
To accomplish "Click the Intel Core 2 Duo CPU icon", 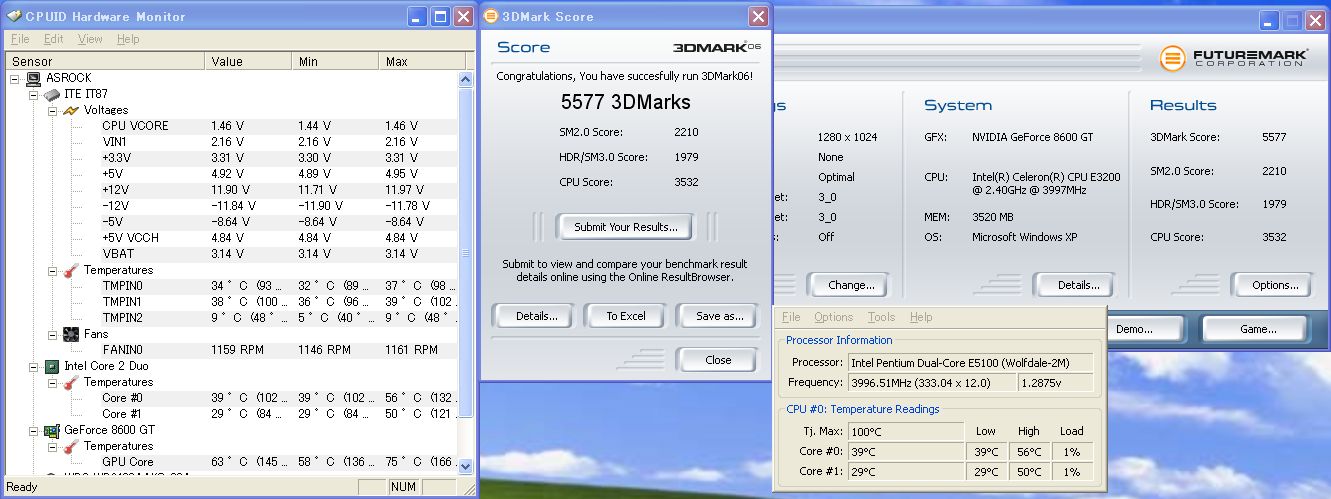I will [52, 366].
